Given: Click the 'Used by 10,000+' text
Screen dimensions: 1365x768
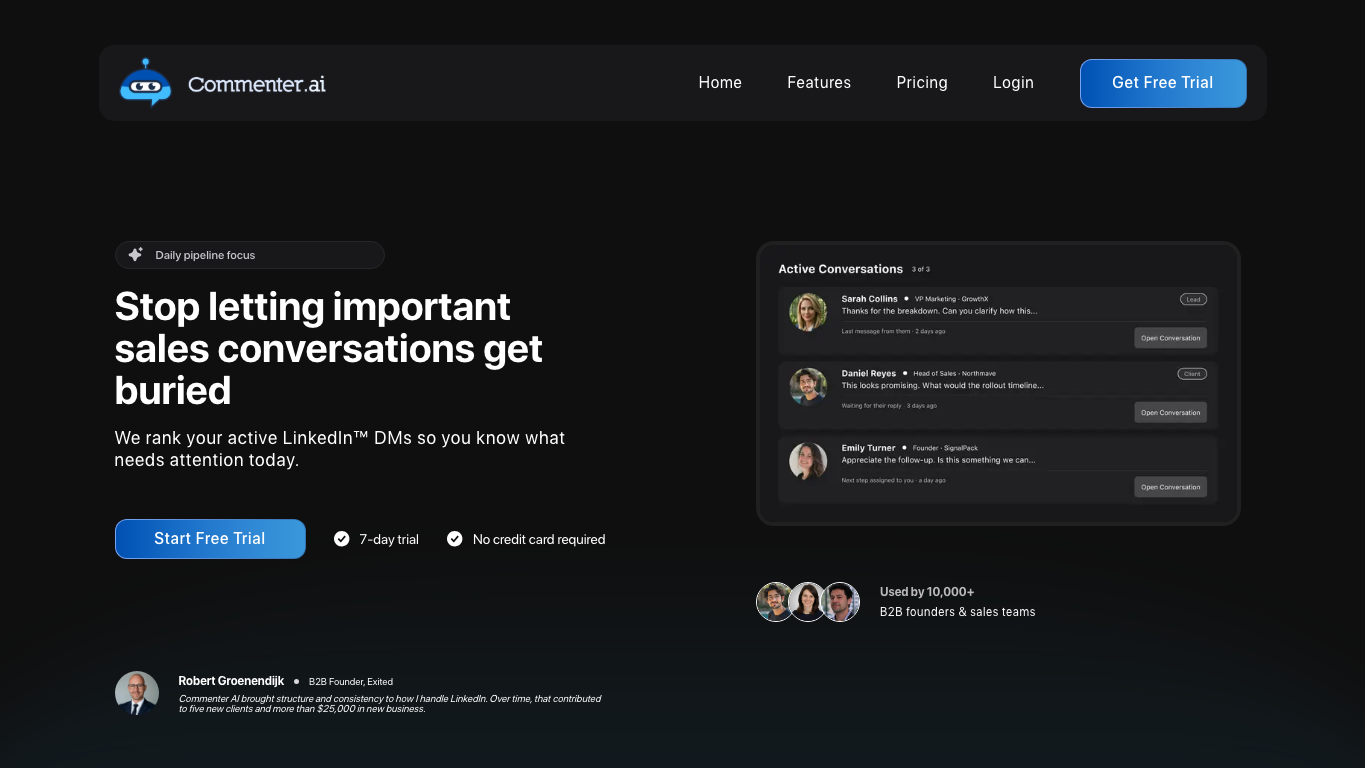Looking at the screenshot, I should pos(927,592).
